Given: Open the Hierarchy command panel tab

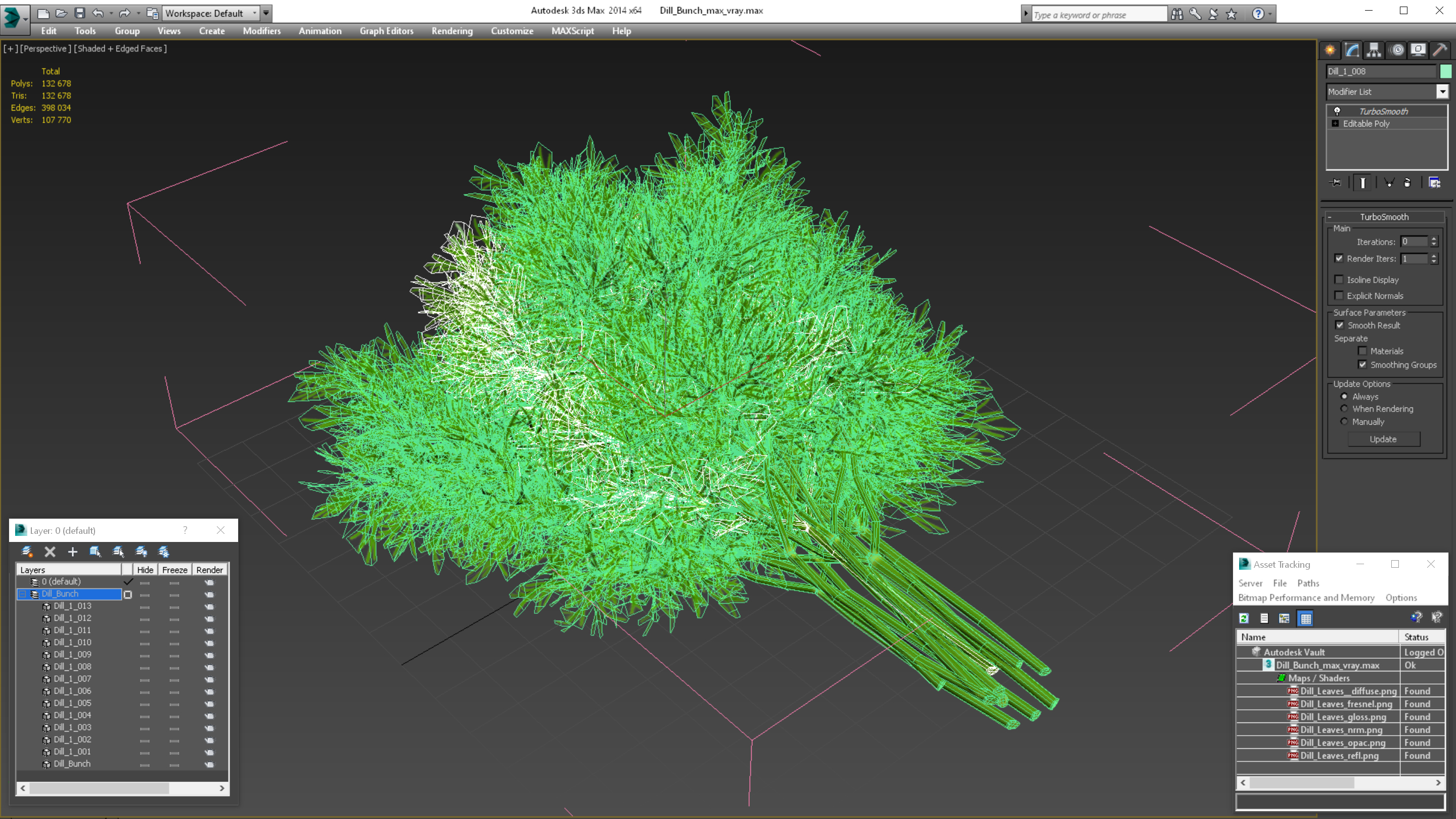Looking at the screenshot, I should tap(1374, 51).
